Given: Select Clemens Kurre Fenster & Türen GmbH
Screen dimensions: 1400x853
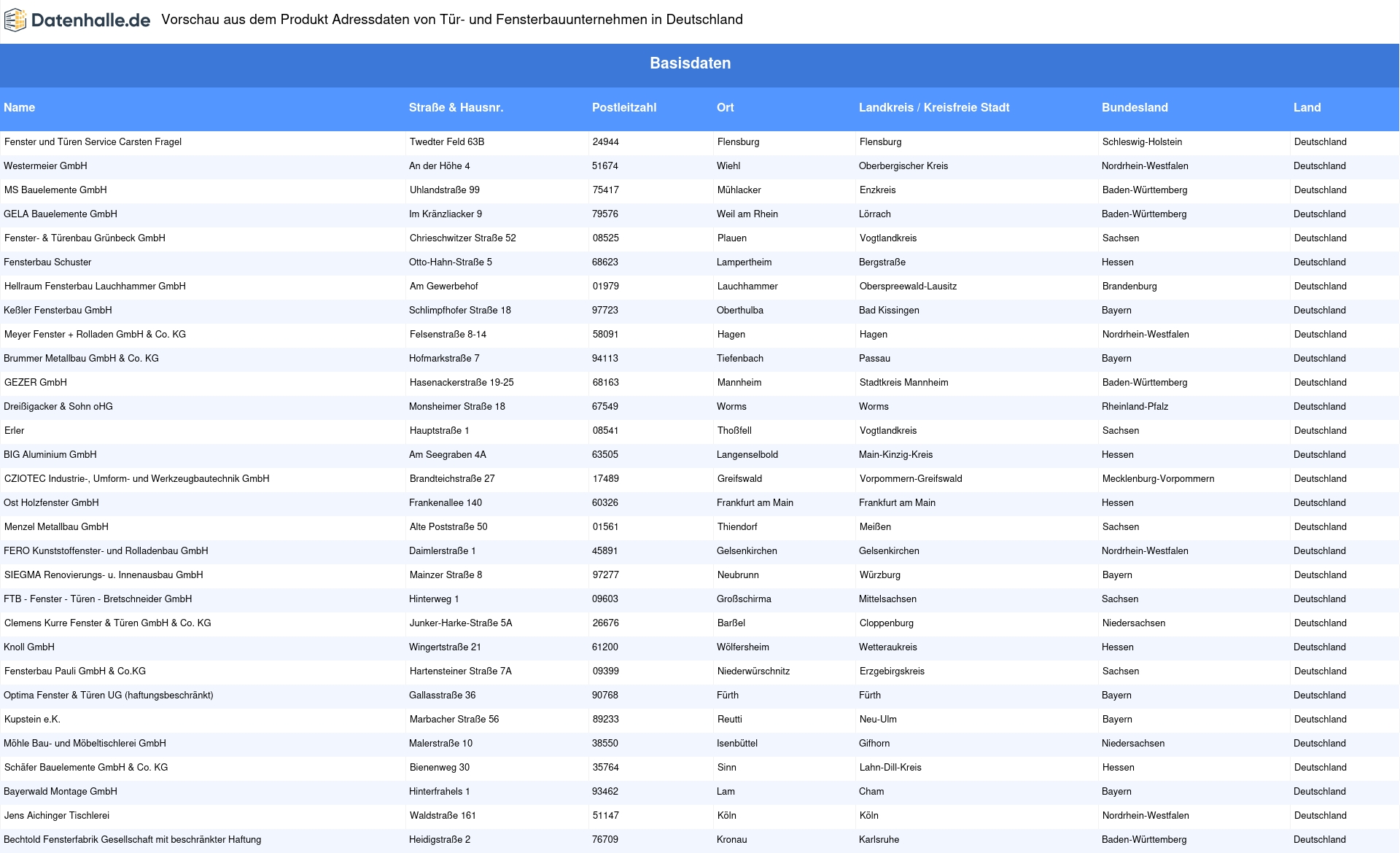Looking at the screenshot, I should 108,623.
